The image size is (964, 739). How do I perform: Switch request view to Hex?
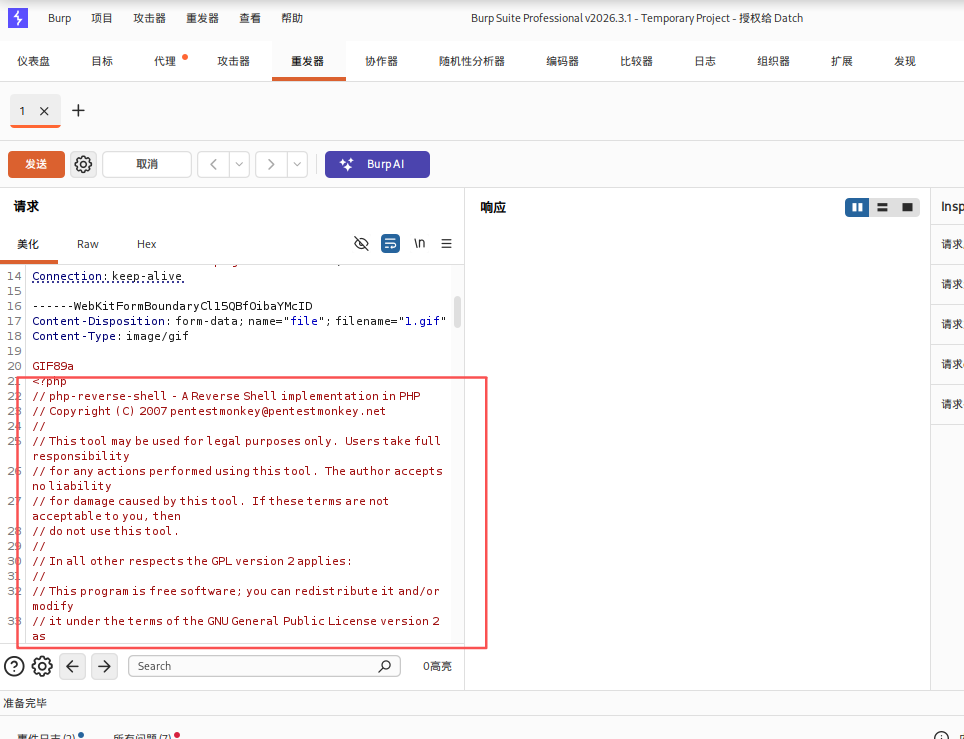pyautogui.click(x=146, y=244)
